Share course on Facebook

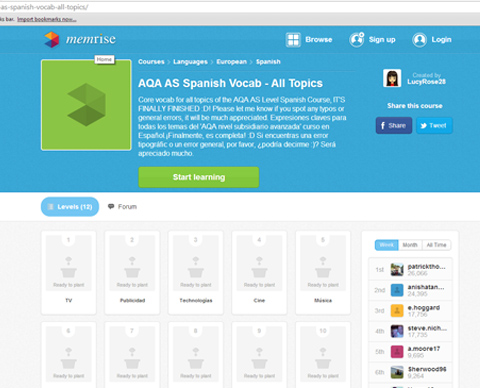coord(394,126)
